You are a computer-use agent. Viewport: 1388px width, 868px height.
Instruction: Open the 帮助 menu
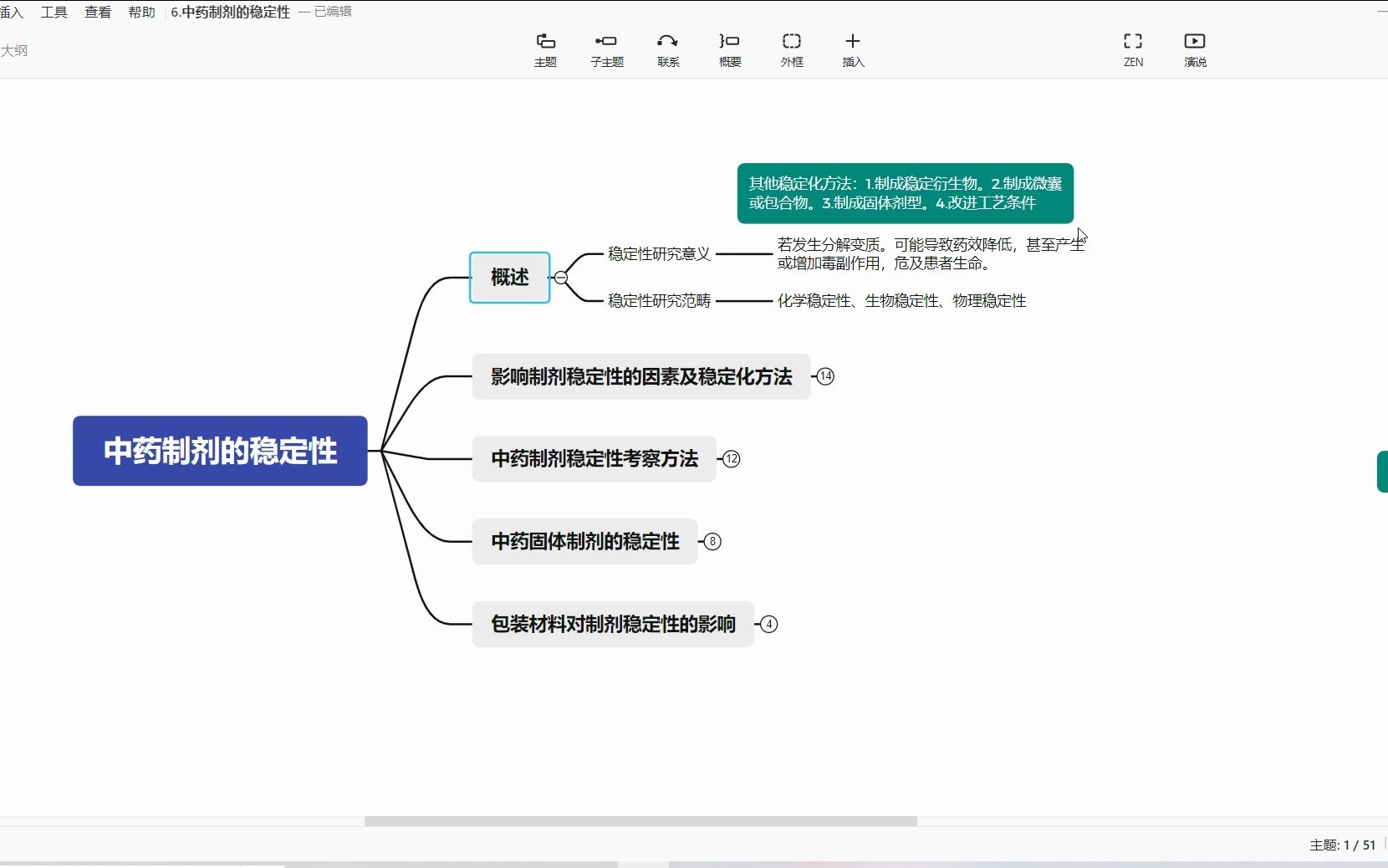tap(141, 12)
